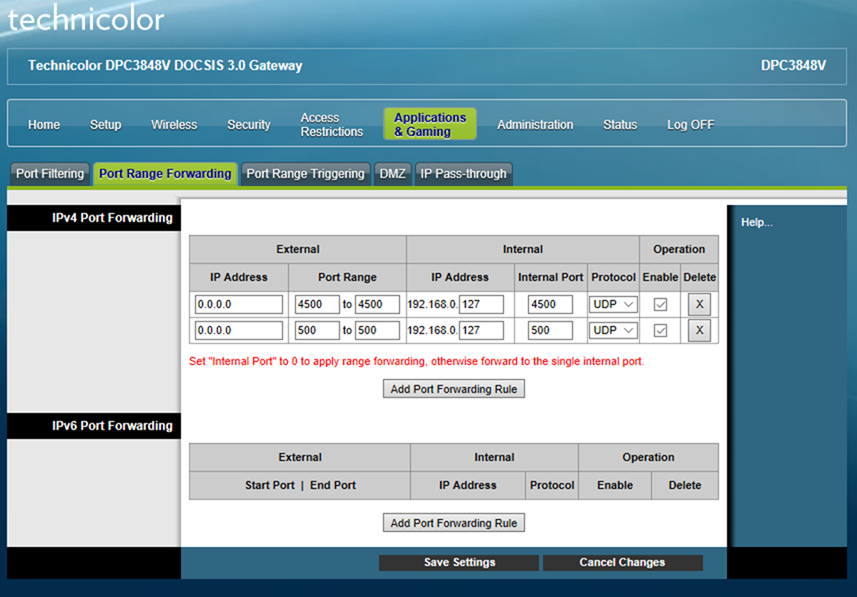Open the Wireless menu
Screen dimensions: 857x597
pyautogui.click(x=174, y=125)
